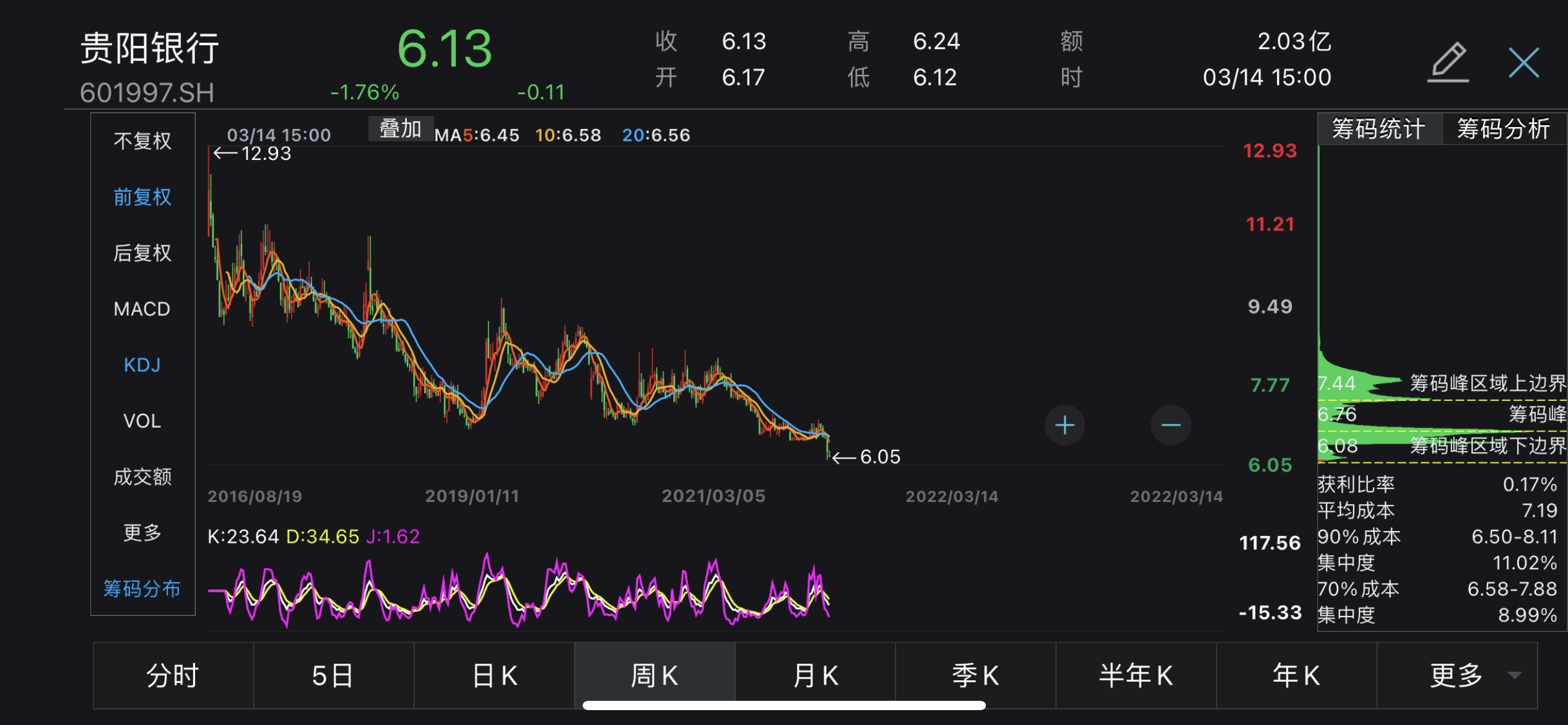Click the 12.93 high price marker
This screenshot has width=1568, height=725.
click(x=253, y=153)
